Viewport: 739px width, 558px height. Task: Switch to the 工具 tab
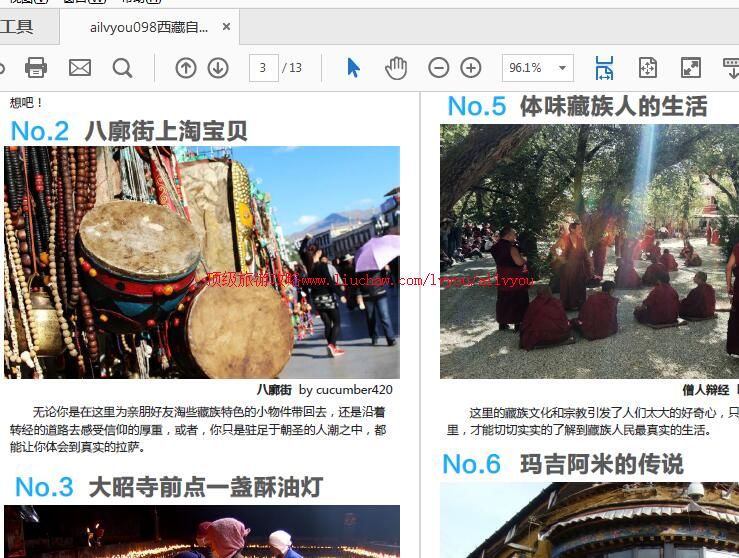17,27
